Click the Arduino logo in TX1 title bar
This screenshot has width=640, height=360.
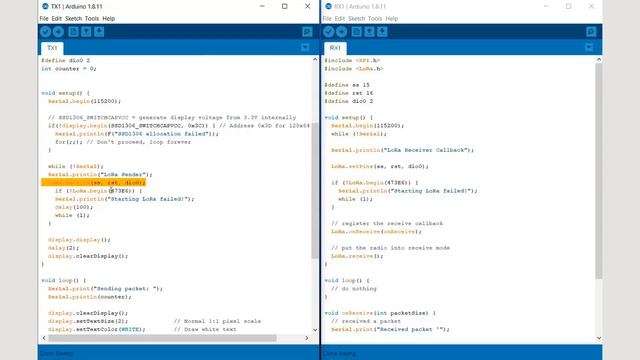coord(45,6)
